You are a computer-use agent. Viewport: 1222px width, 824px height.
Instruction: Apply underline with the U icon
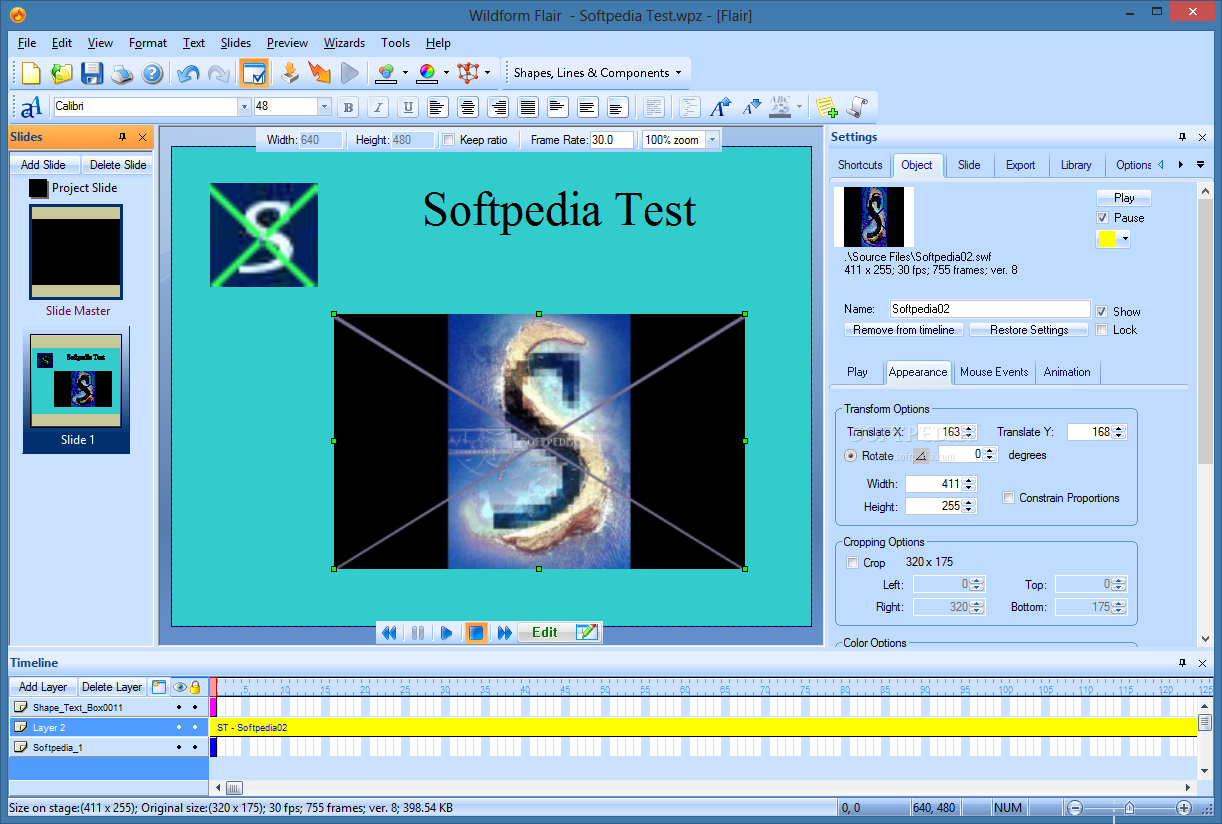(408, 107)
